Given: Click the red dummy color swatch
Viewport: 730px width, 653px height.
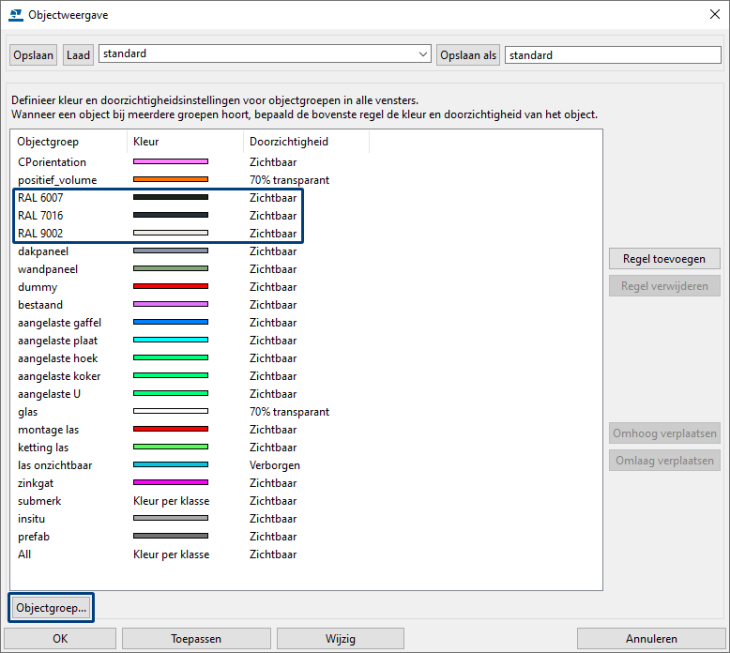Looking at the screenshot, I should coord(170,287).
